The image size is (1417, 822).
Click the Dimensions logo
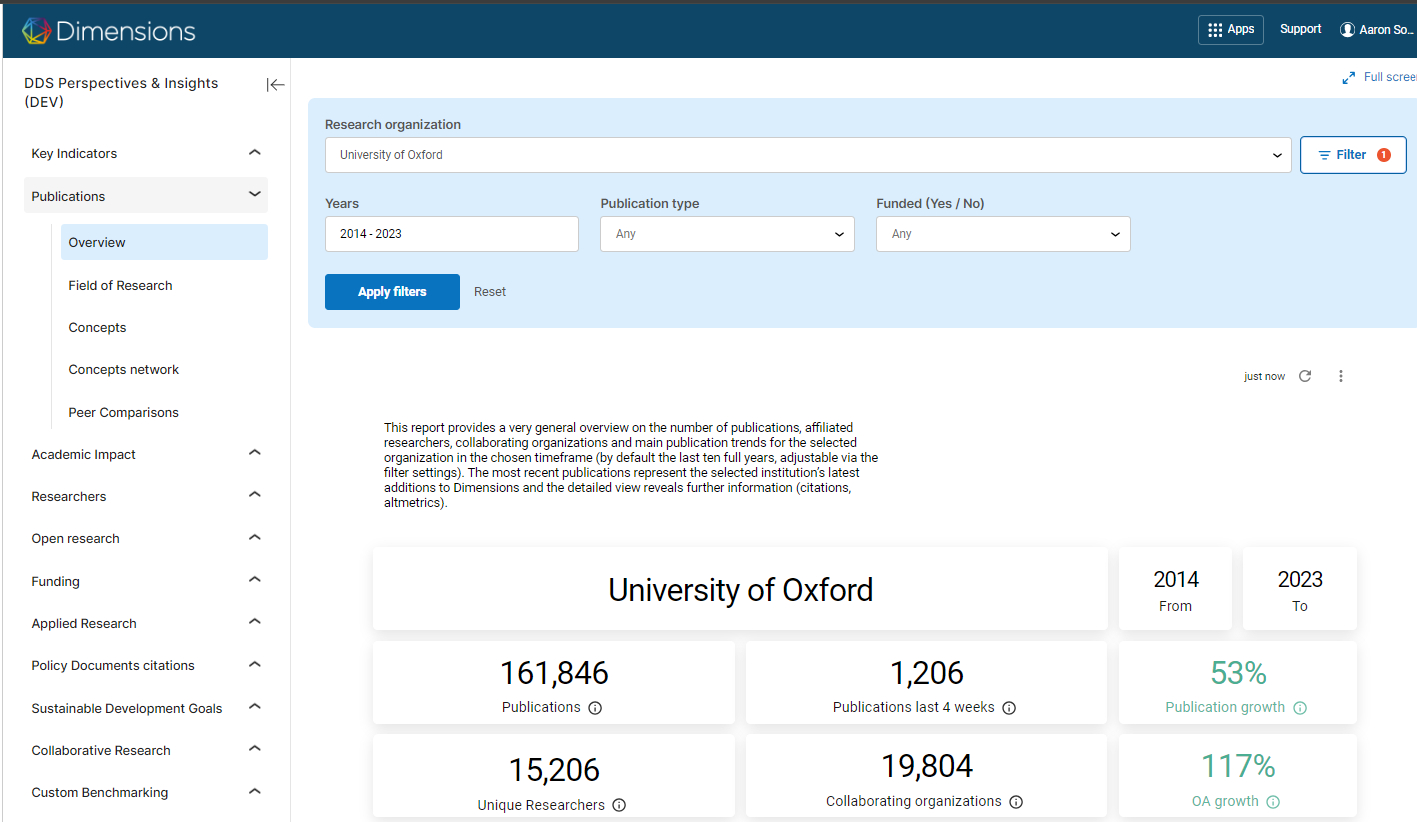109,30
